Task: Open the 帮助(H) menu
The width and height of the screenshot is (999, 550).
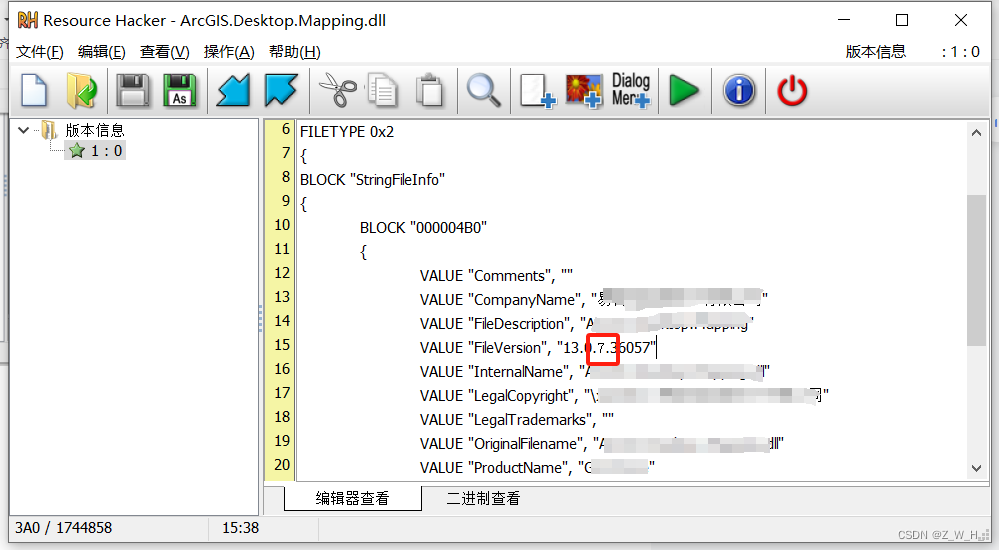Action: point(294,52)
